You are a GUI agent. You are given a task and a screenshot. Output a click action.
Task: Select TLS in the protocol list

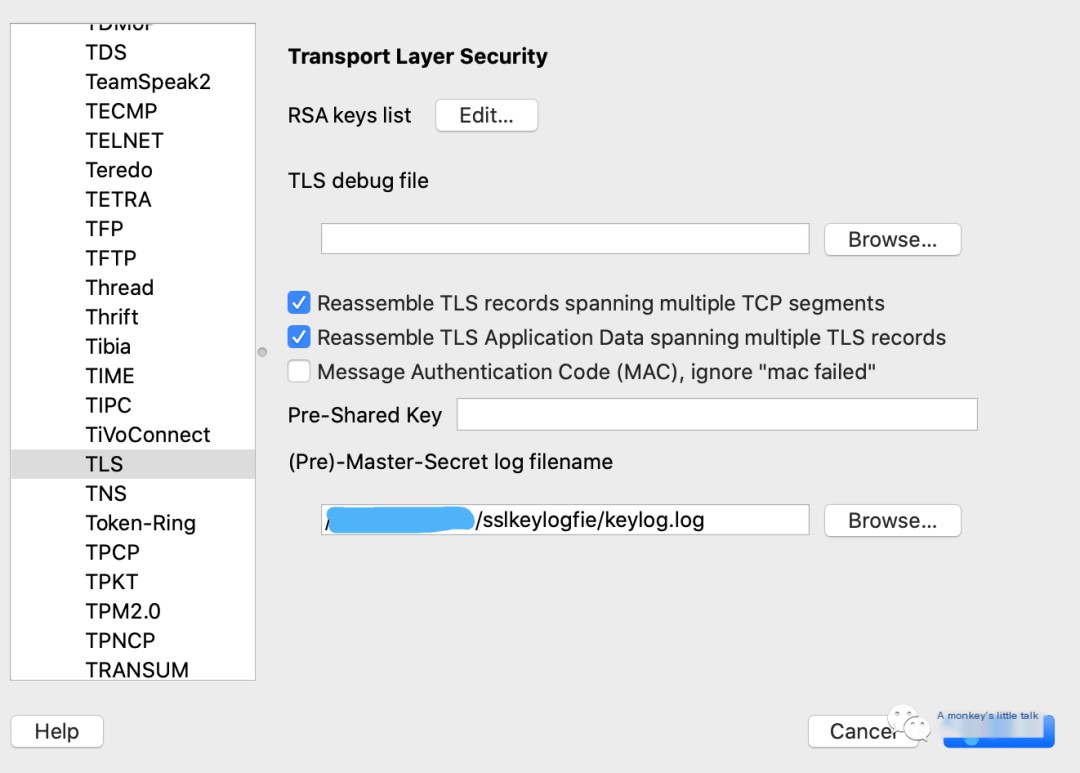(133, 464)
